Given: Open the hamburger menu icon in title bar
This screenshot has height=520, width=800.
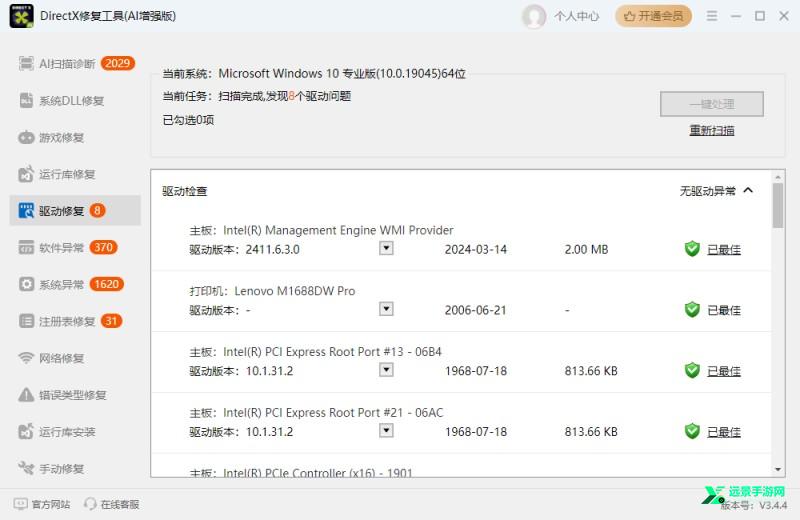Looking at the screenshot, I should (712, 16).
